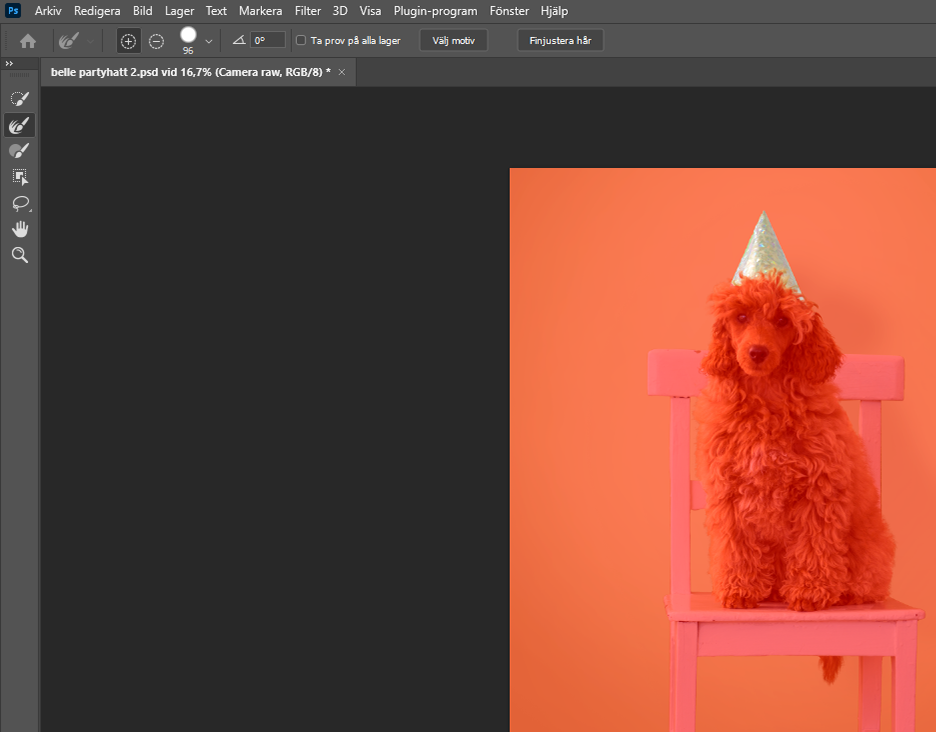Select the Quick Selection tool

point(19,98)
